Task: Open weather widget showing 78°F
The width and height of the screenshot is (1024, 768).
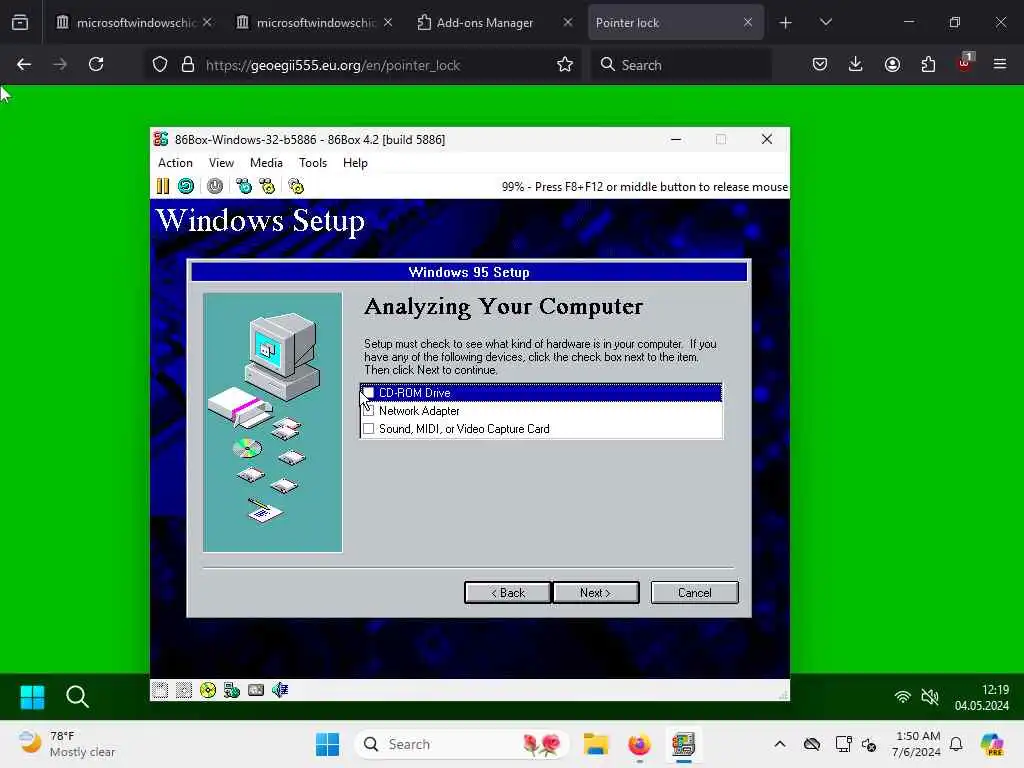Action: [67, 744]
